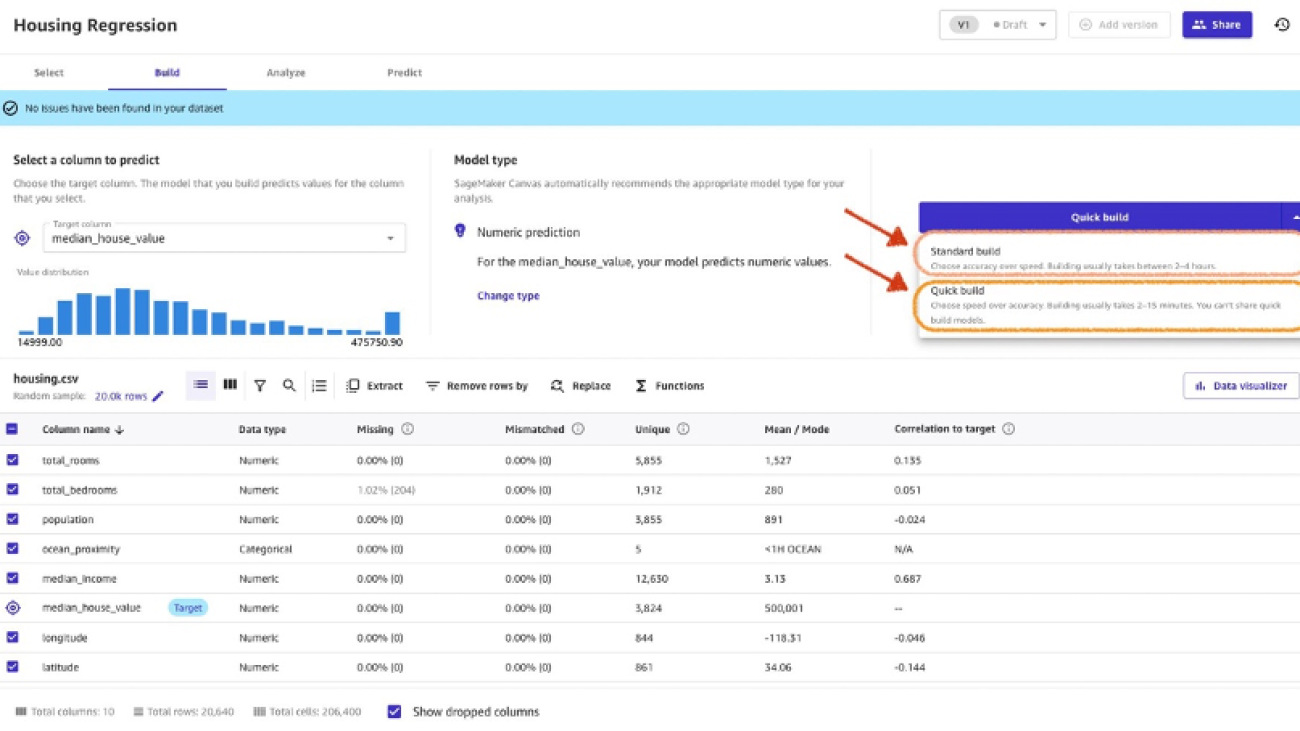Open the Build tab
The width and height of the screenshot is (1300, 731).
[x=167, y=73]
